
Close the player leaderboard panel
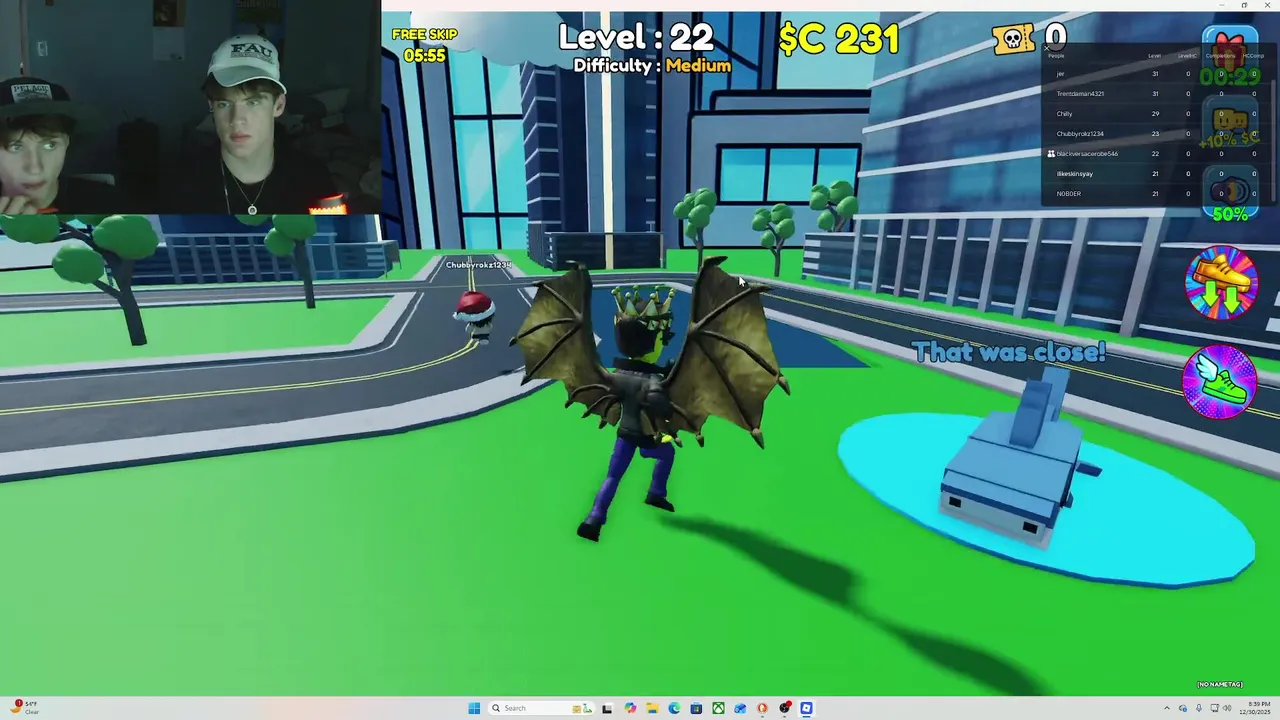point(1047,47)
